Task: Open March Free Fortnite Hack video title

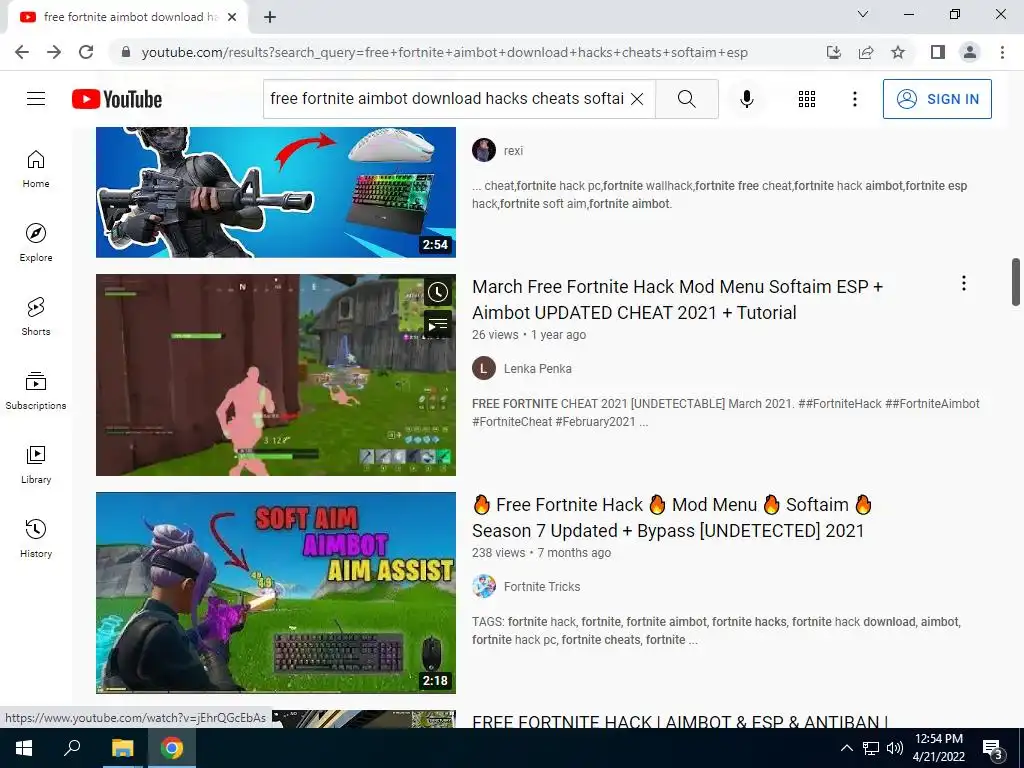Action: point(677,300)
